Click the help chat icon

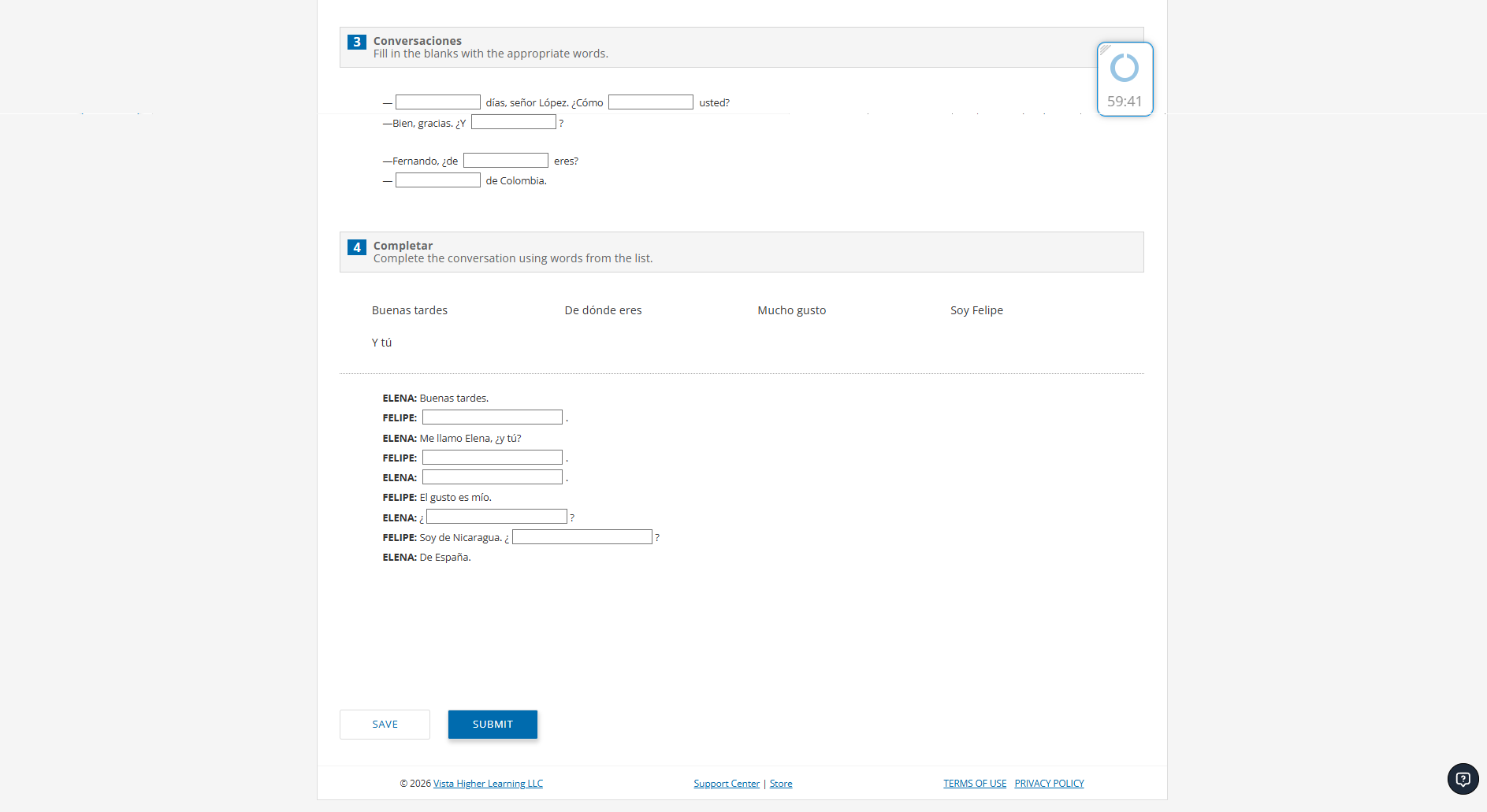1463,779
